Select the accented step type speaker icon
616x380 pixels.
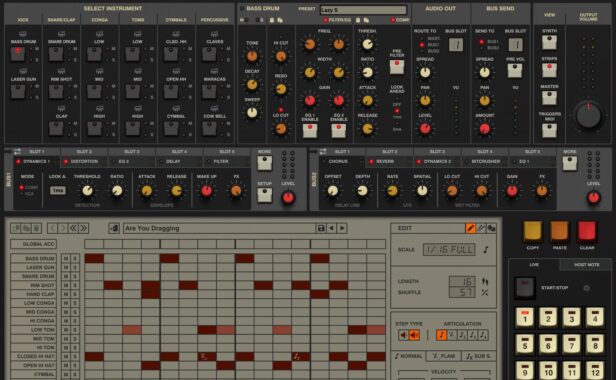[x=414, y=335]
